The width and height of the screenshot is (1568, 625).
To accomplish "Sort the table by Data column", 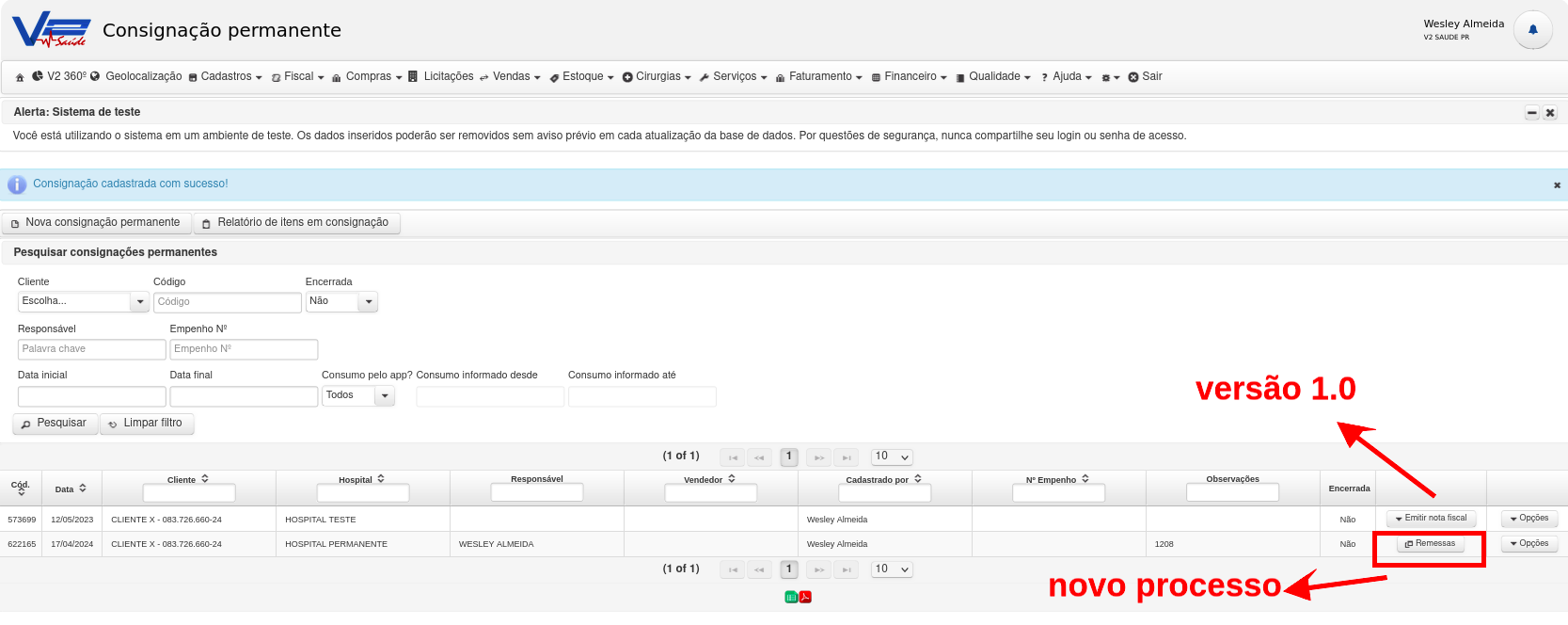I will click(71, 489).
